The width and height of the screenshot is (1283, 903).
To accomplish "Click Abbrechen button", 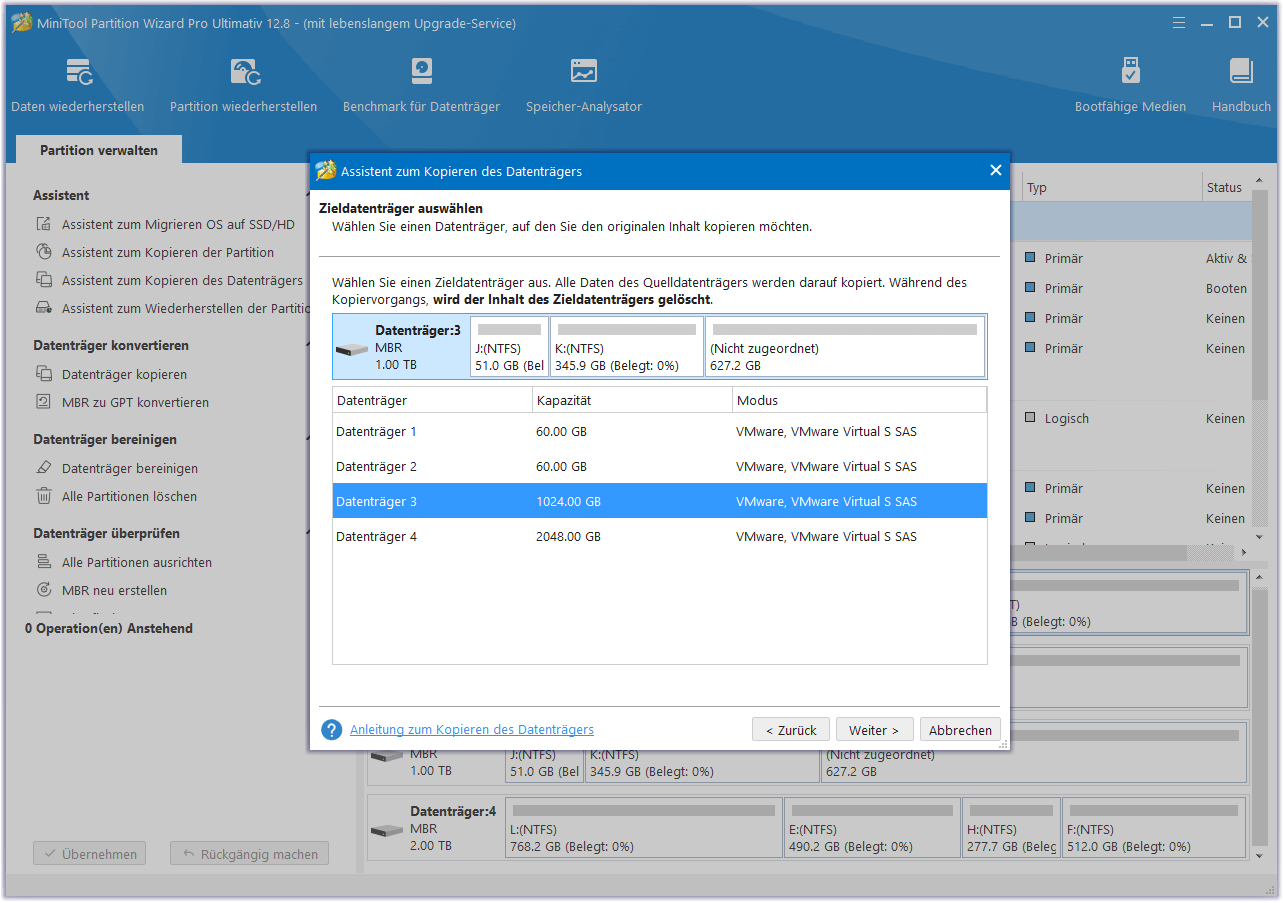I will coord(960,730).
